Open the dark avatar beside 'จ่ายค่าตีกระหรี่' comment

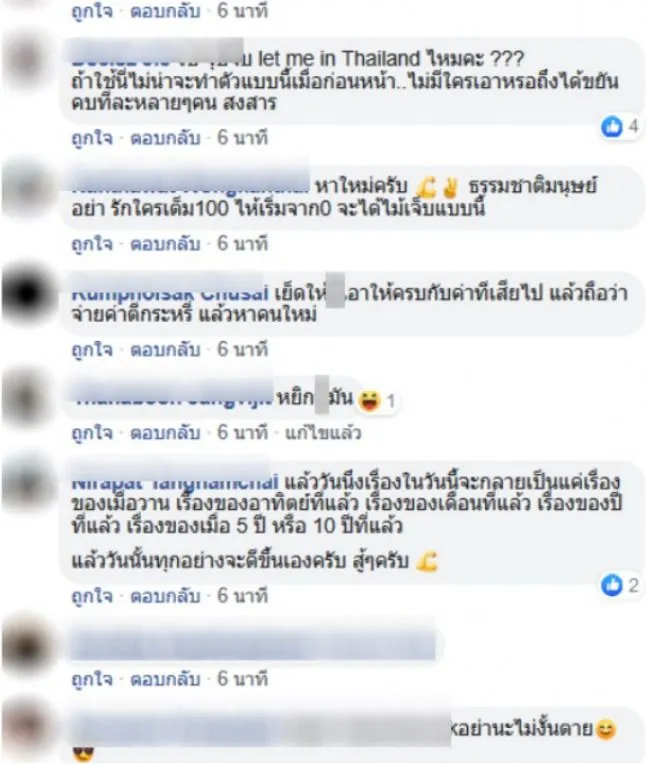pyautogui.click(x=27, y=294)
